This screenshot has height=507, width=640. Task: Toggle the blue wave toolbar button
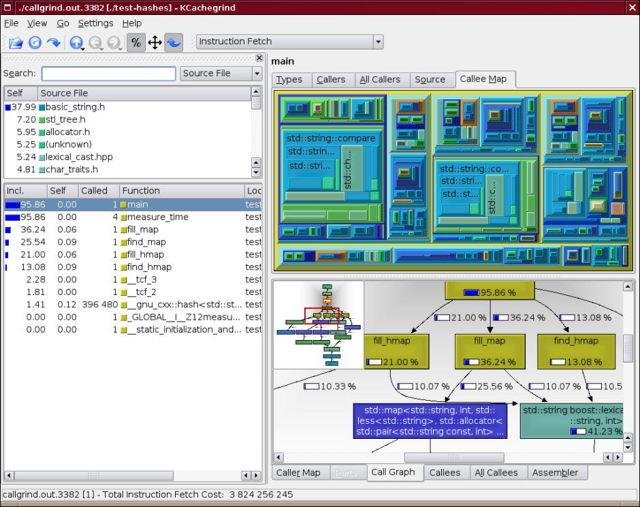[174, 42]
